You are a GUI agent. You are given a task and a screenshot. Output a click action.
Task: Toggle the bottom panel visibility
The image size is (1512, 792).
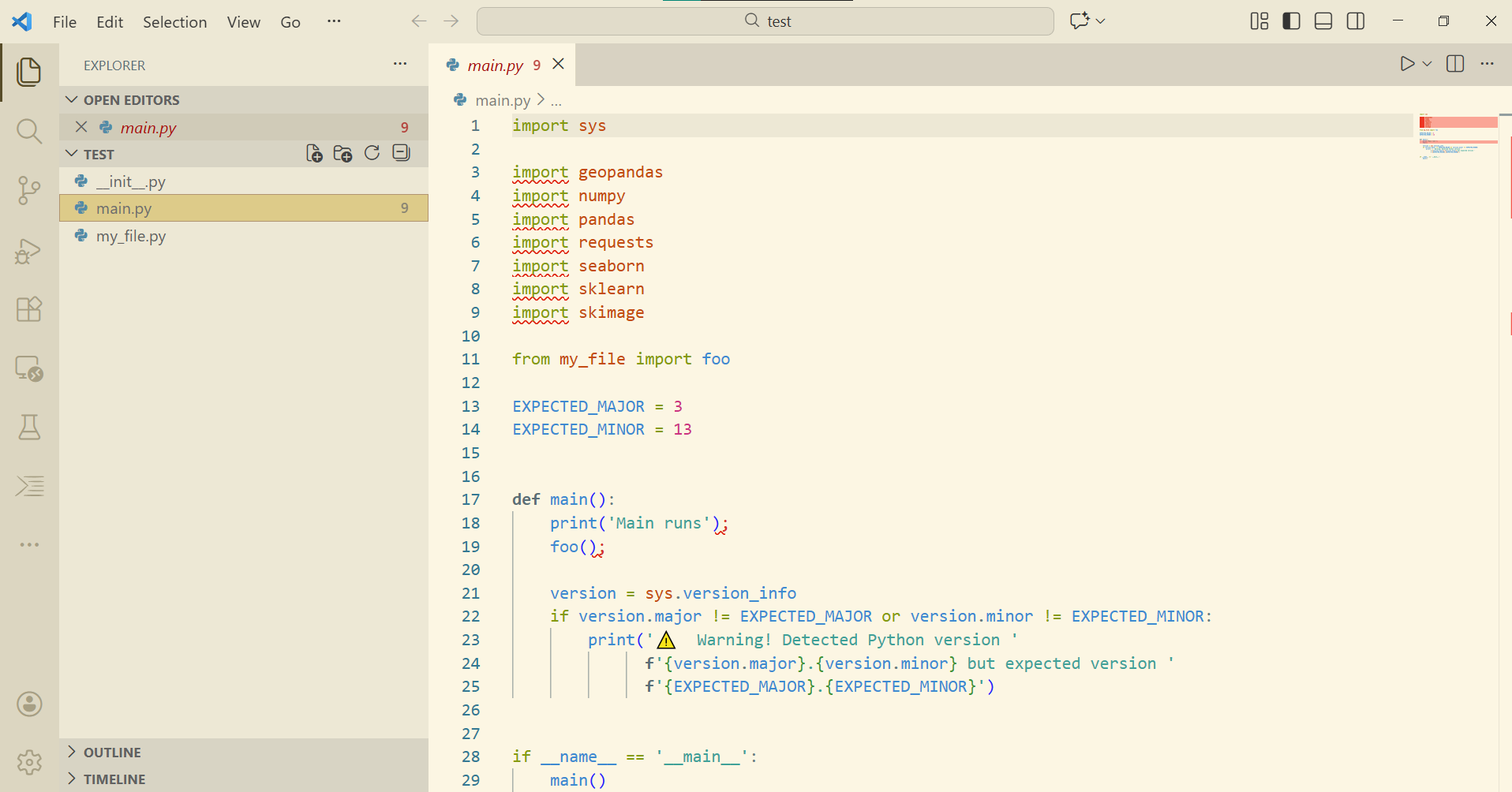pos(1323,21)
